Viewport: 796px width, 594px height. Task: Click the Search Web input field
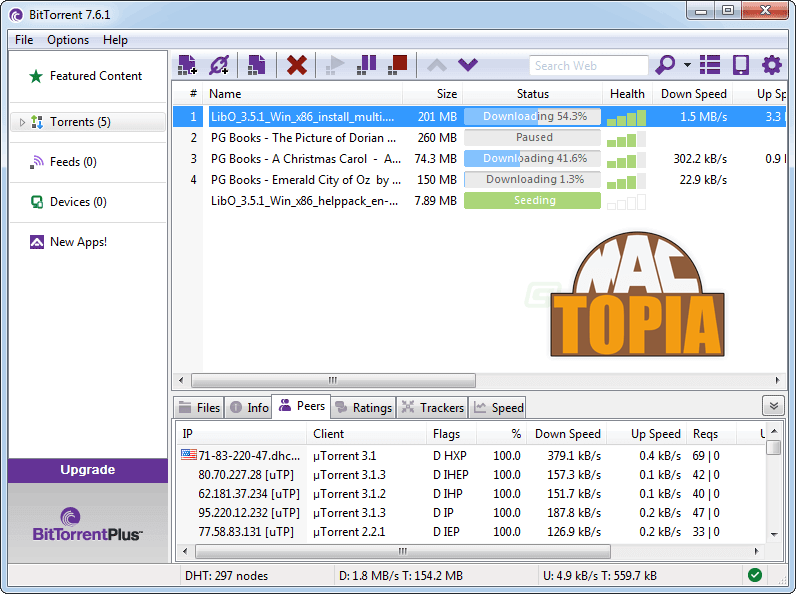click(x=589, y=65)
